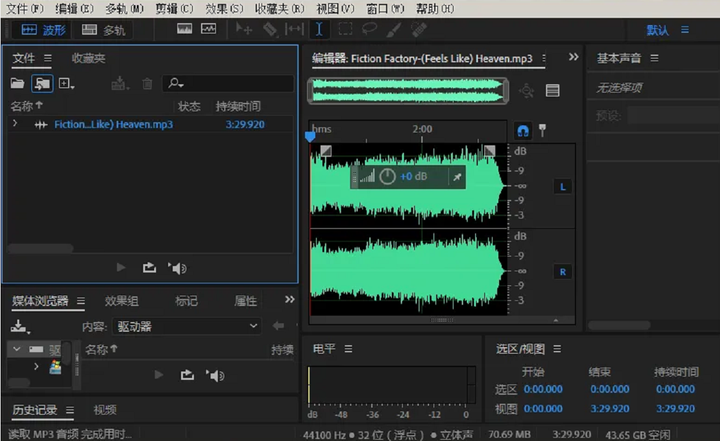Screen dimensions: 720x441
Task: Toggle the right channel R button
Action: pos(562,272)
